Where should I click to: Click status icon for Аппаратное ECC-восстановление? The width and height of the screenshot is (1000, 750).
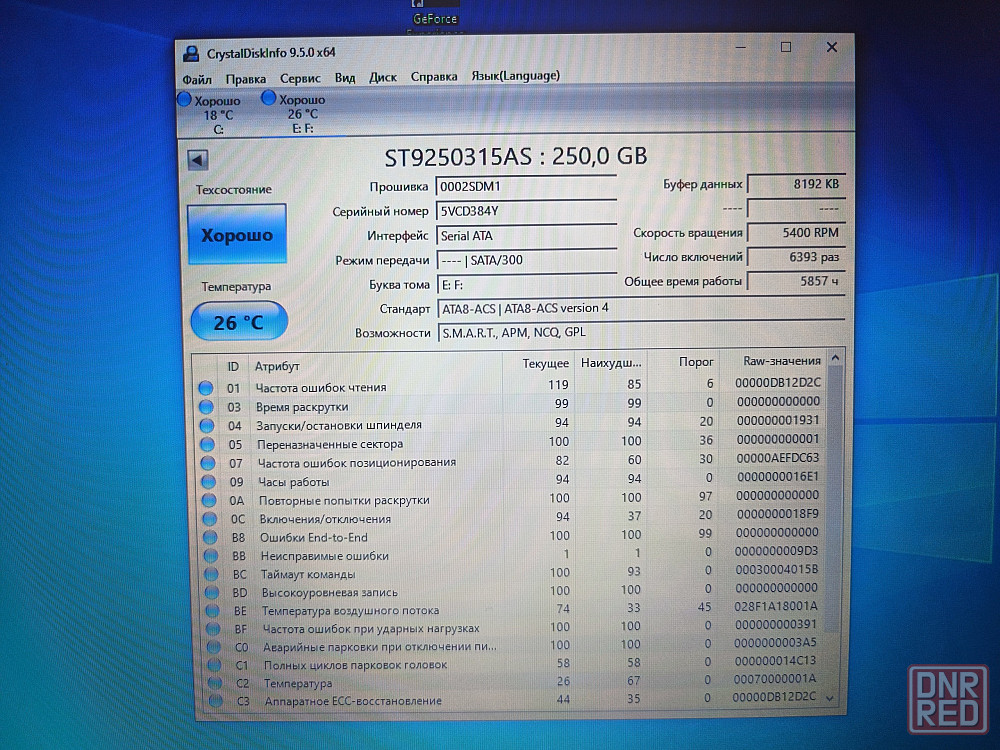[217, 701]
